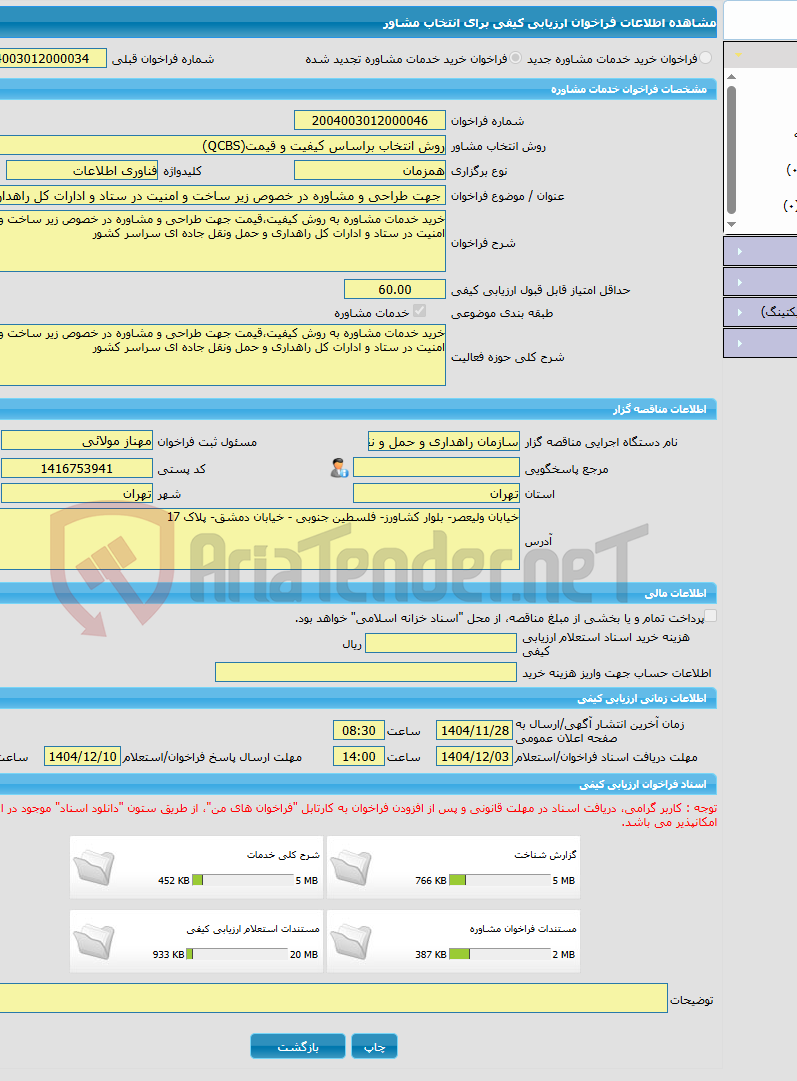The image size is (797, 1081).
Task: Expand the fourth purple sidebar panel arrow
Action: coord(740,343)
